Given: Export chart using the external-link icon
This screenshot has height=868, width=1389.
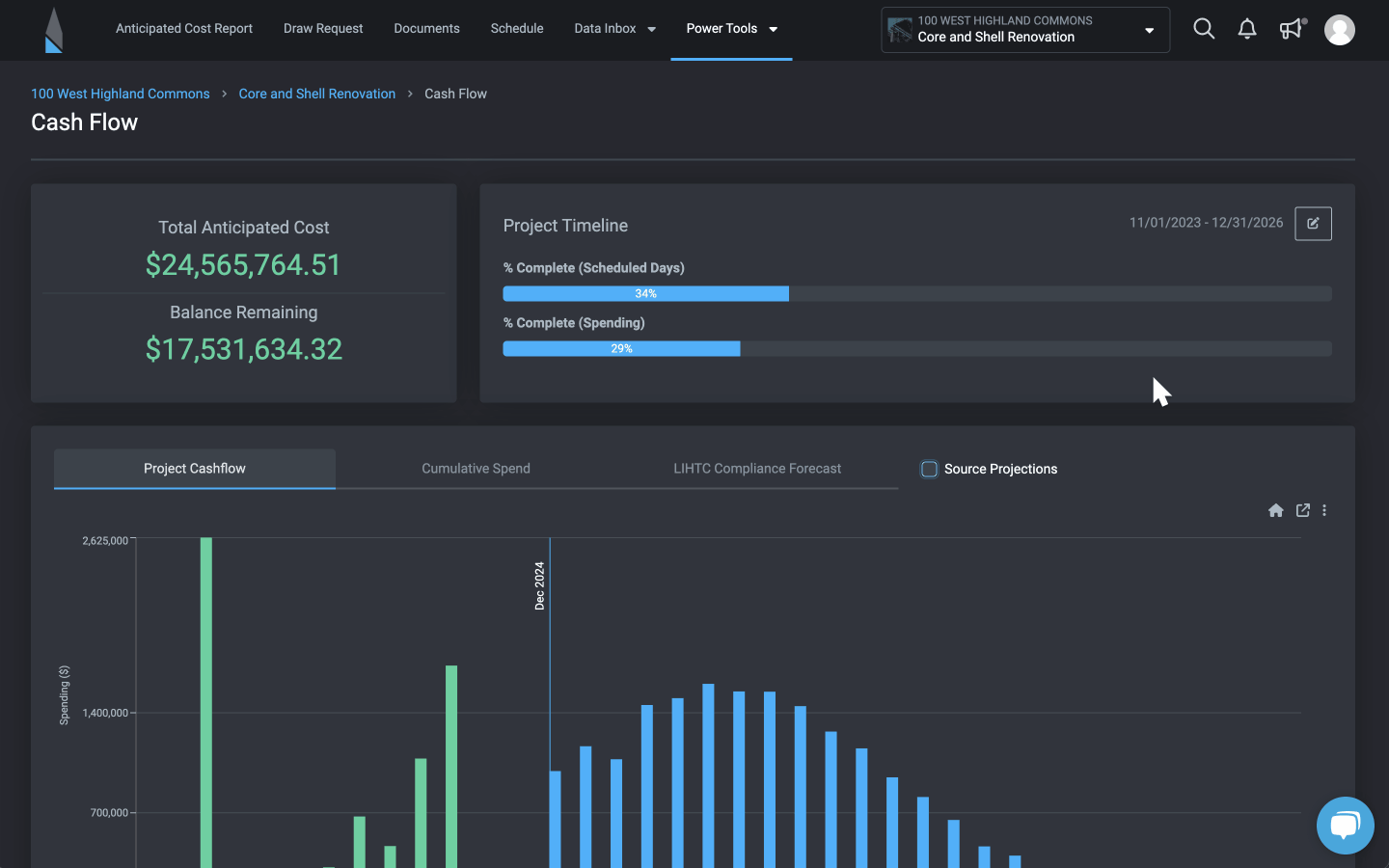Looking at the screenshot, I should [x=1302, y=510].
